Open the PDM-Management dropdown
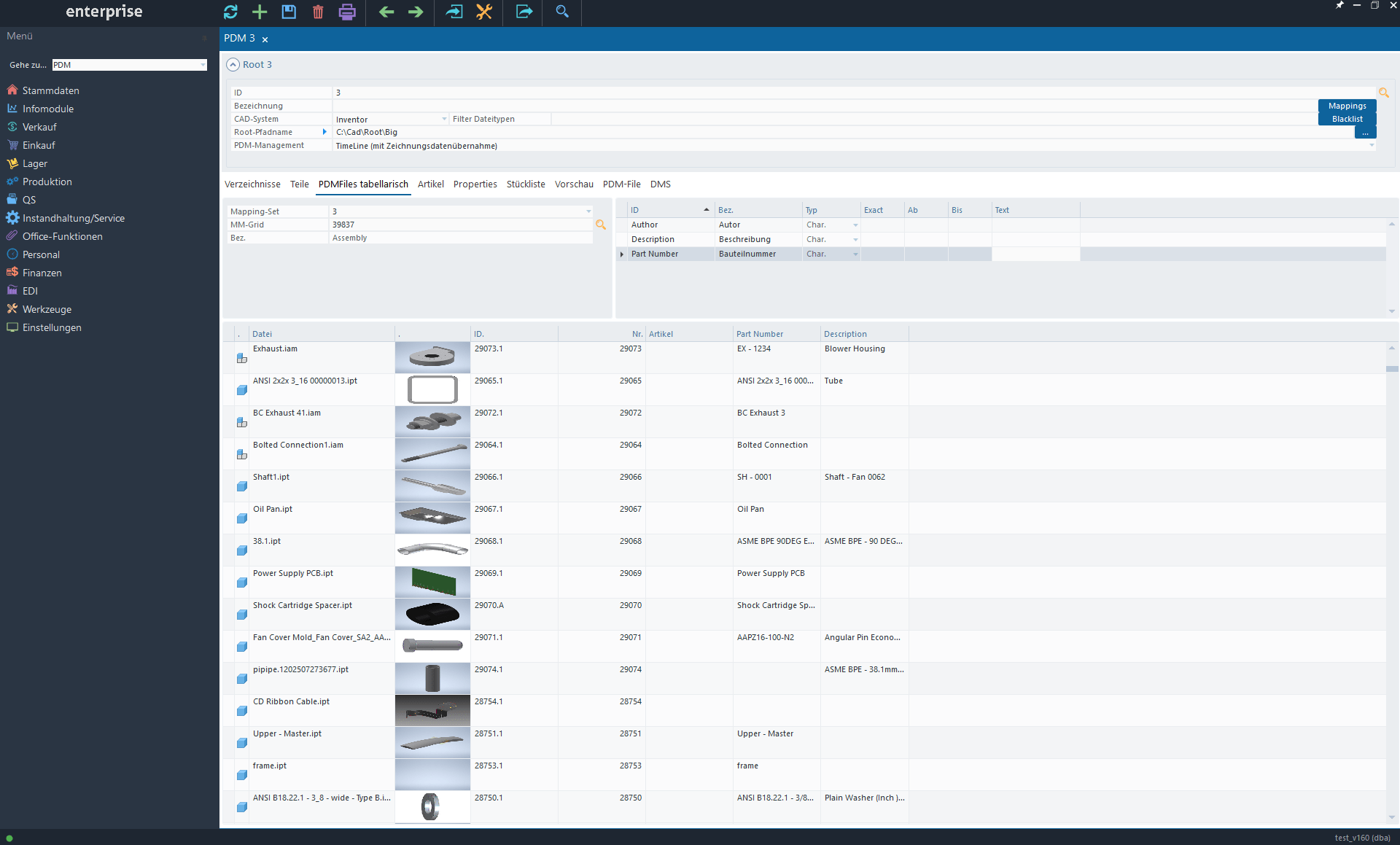 click(1372, 145)
